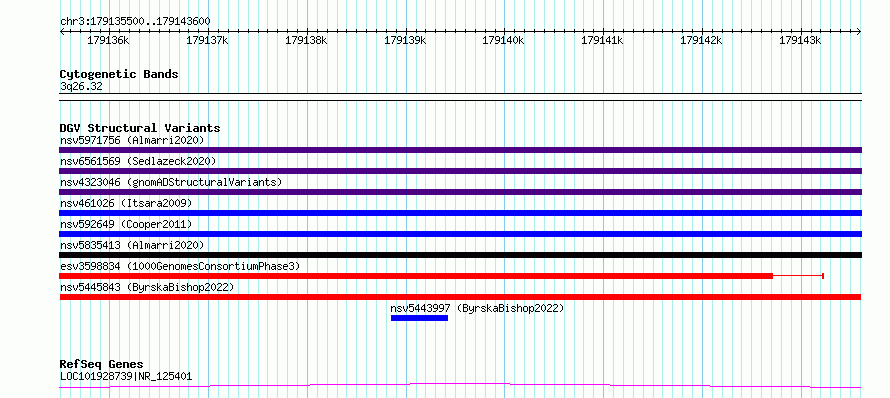
Task: Open the LOC101928739|NR_125401 gene label
Action: click(x=125, y=376)
